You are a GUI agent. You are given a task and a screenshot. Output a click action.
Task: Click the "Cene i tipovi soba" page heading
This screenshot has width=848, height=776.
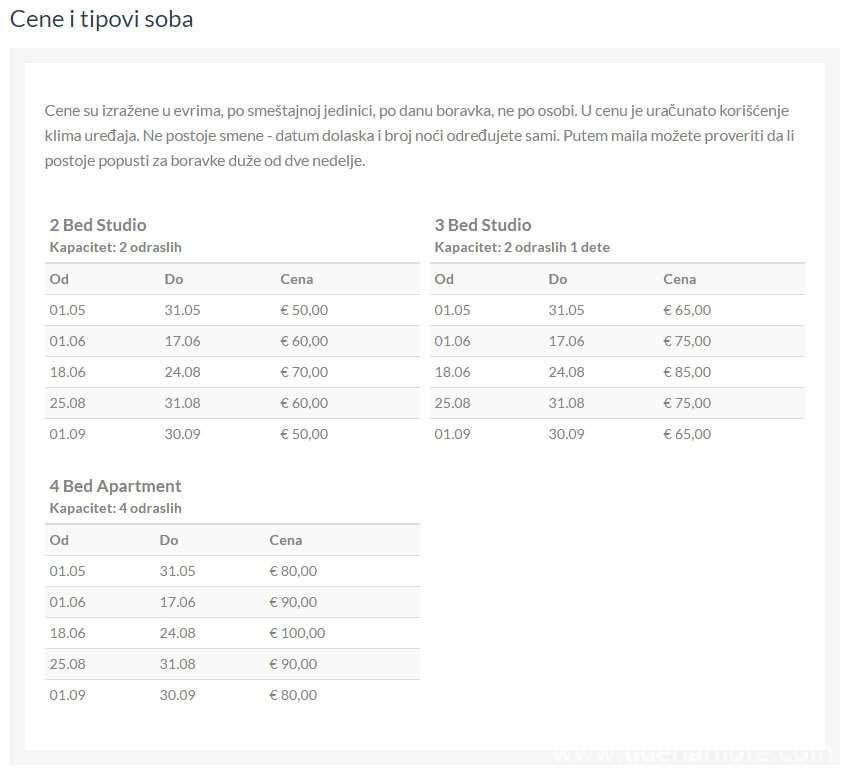[x=101, y=19]
